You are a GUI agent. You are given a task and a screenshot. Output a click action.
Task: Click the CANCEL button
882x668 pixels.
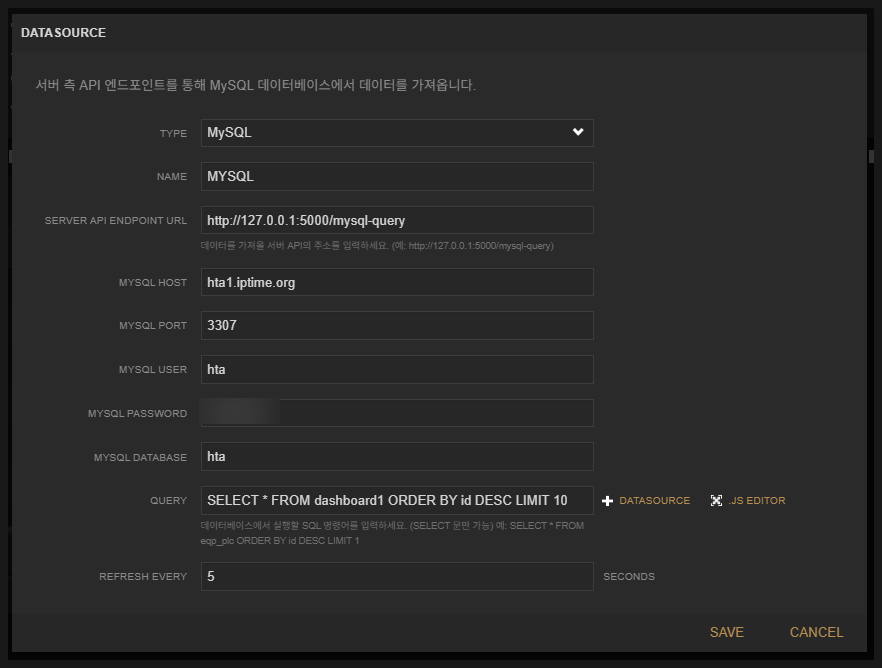coord(816,632)
